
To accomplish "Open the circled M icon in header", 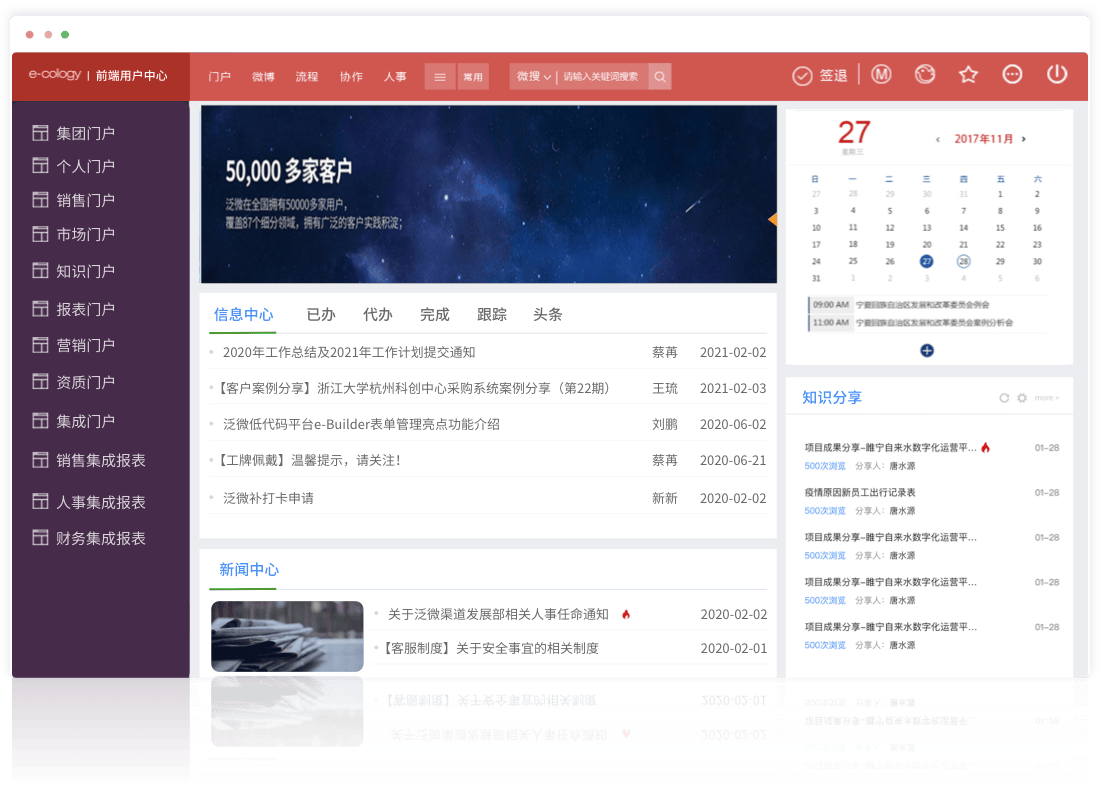I will click(x=880, y=75).
